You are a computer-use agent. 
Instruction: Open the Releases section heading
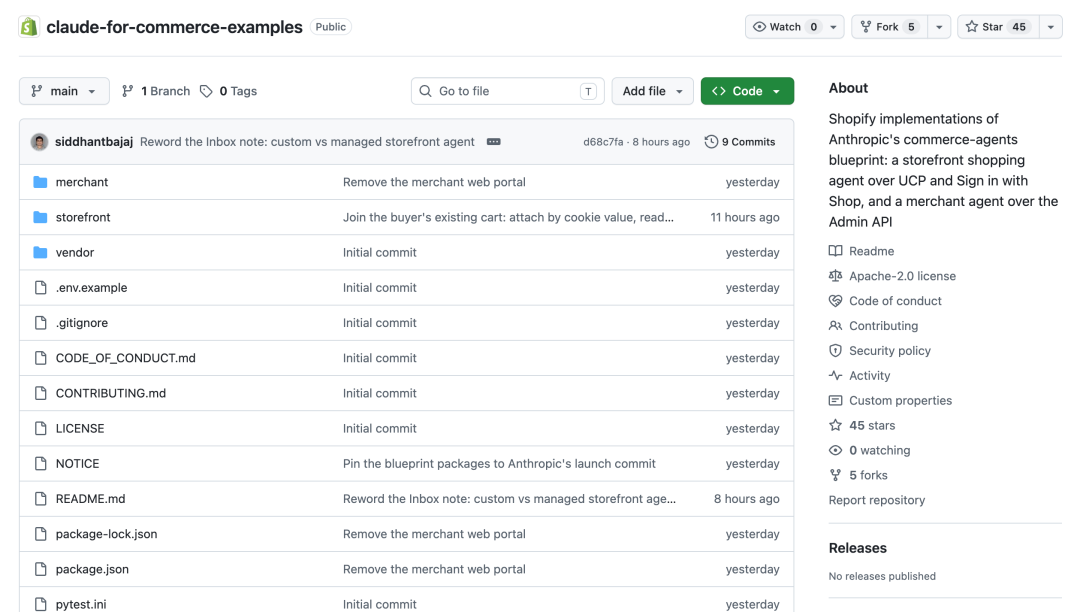click(858, 548)
